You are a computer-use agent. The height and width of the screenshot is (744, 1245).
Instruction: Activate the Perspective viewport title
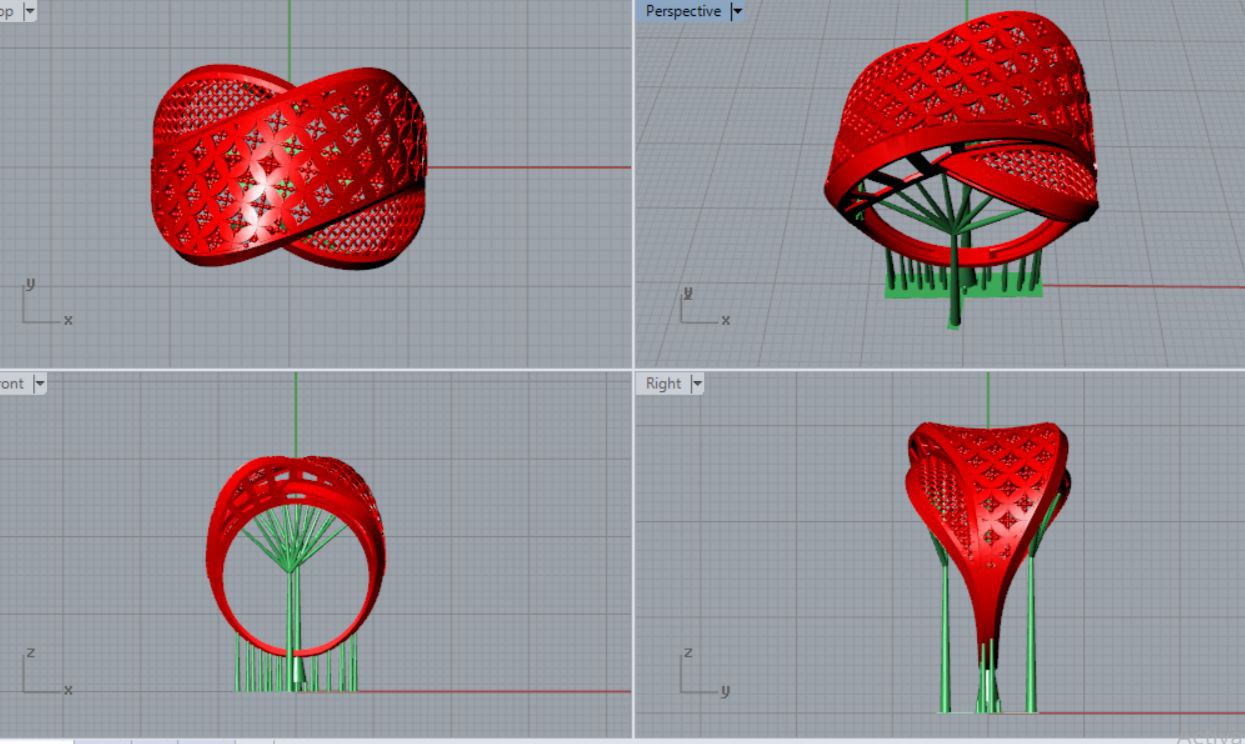pyautogui.click(x=683, y=11)
